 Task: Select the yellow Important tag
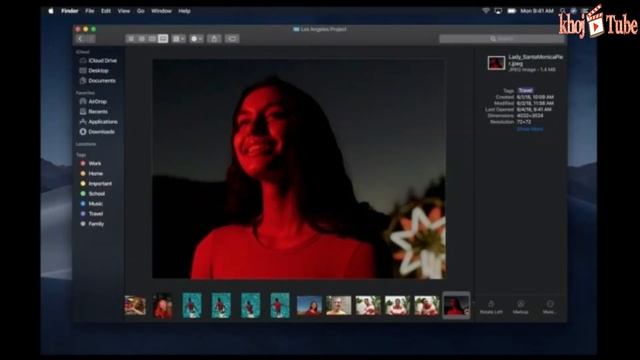coord(96,184)
